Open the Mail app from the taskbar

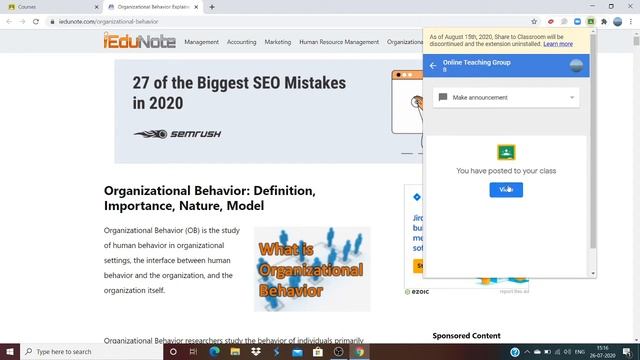coord(298,351)
